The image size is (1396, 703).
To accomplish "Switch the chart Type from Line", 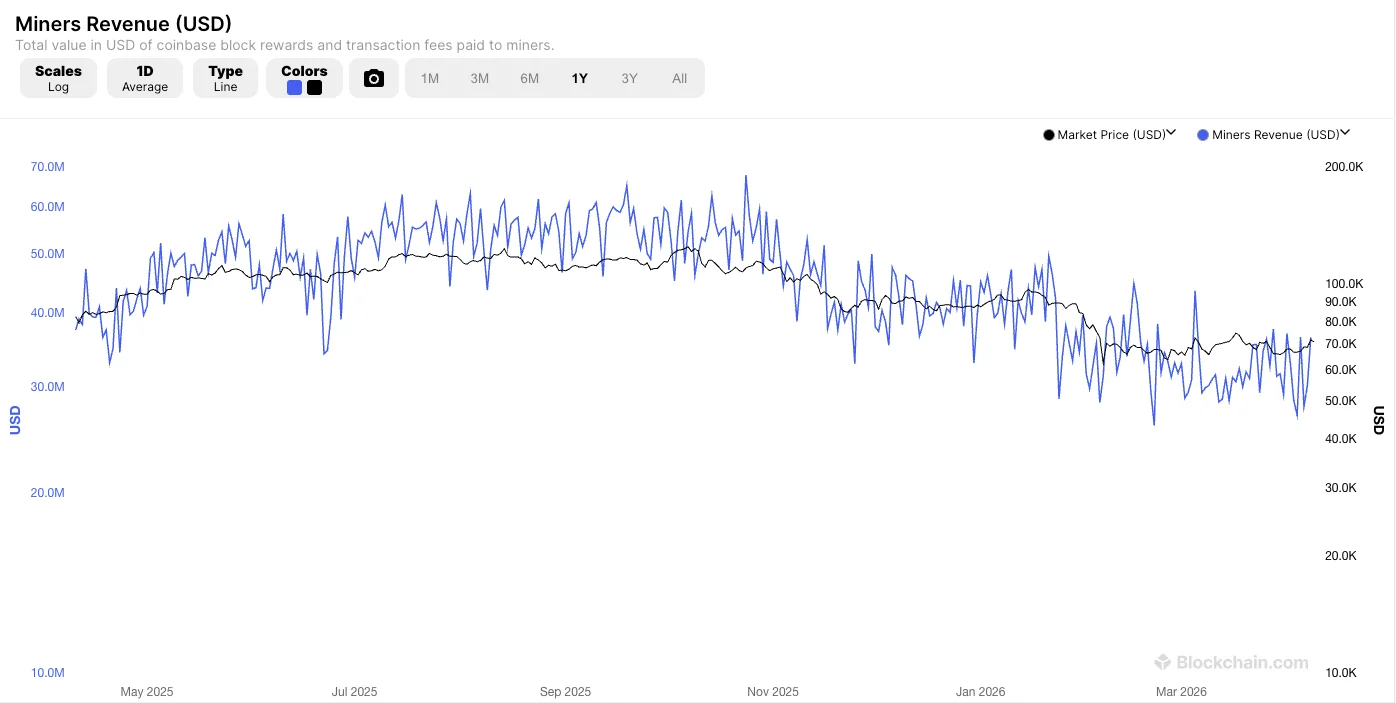I will (225, 78).
